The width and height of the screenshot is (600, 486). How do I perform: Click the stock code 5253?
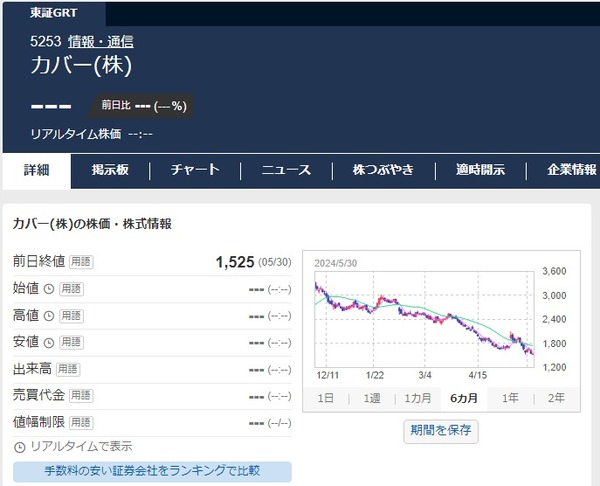(x=46, y=41)
